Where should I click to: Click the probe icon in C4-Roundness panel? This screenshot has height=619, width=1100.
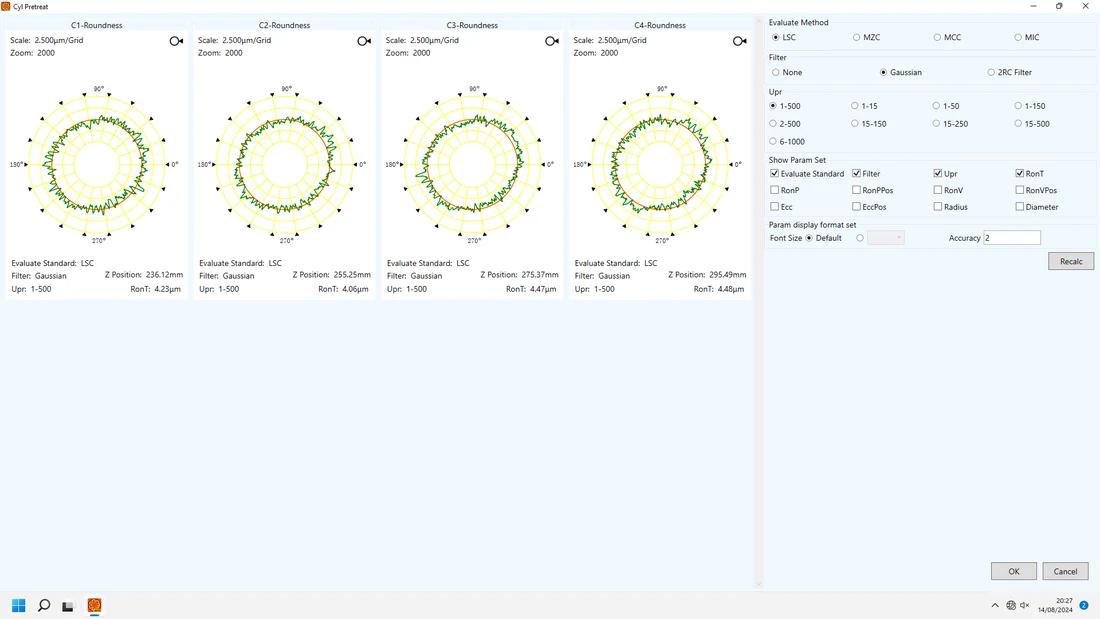tap(739, 41)
